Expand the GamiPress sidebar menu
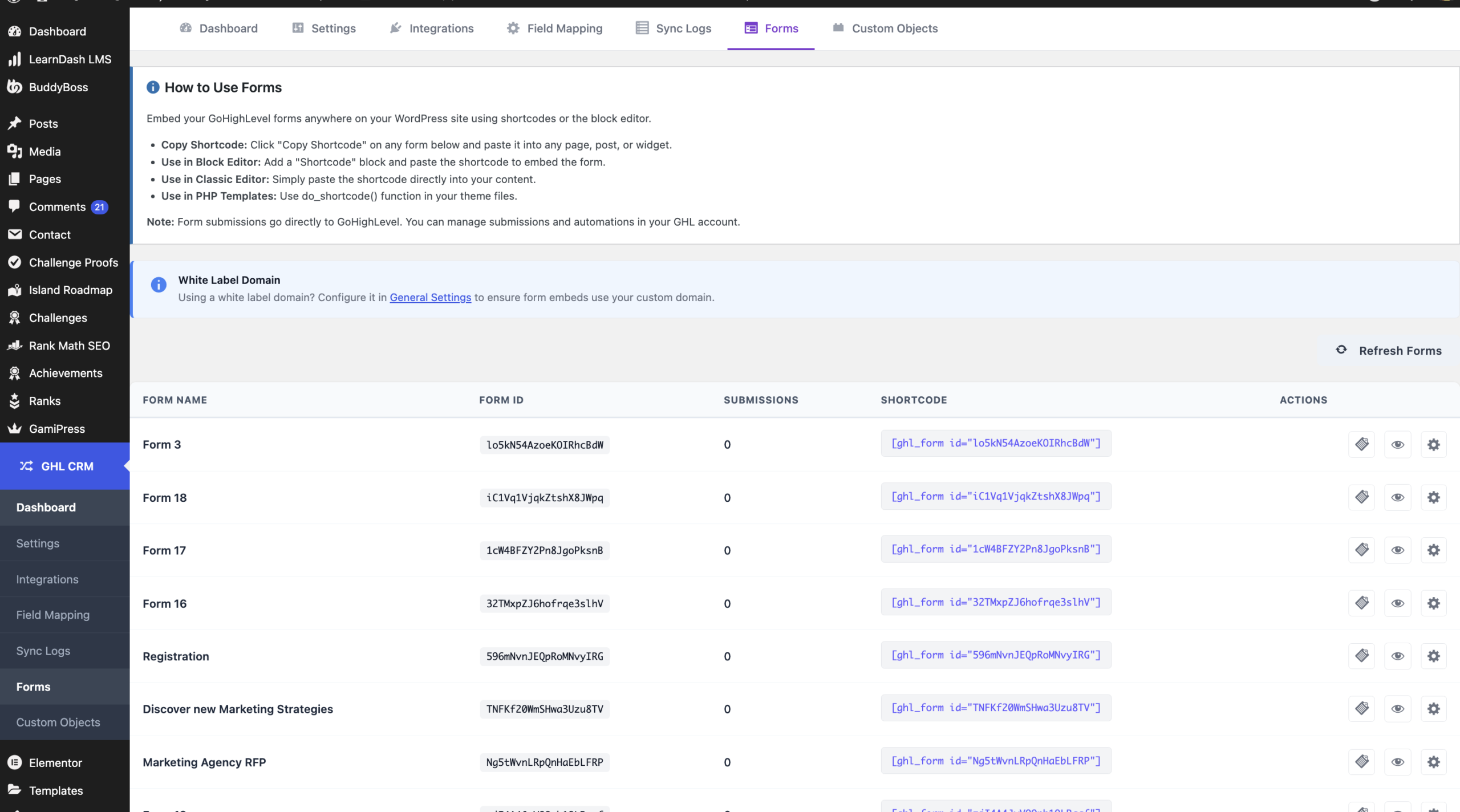The image size is (1460, 812). [56, 429]
